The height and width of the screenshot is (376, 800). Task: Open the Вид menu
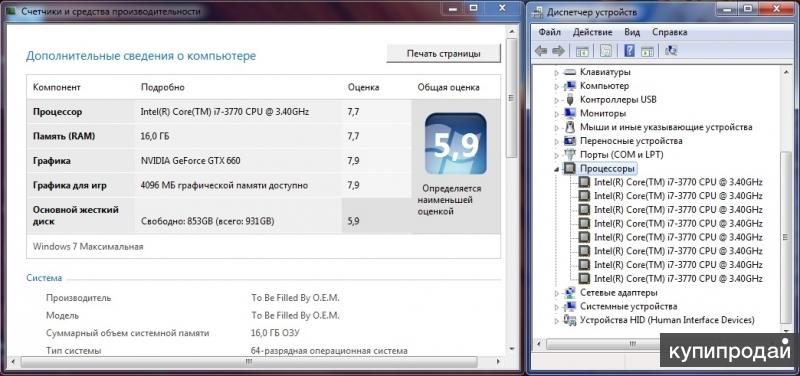[x=632, y=32]
